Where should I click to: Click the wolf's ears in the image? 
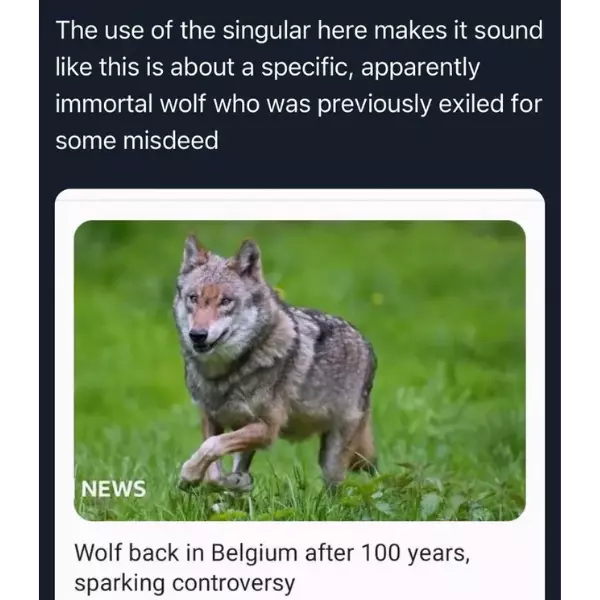[222, 254]
